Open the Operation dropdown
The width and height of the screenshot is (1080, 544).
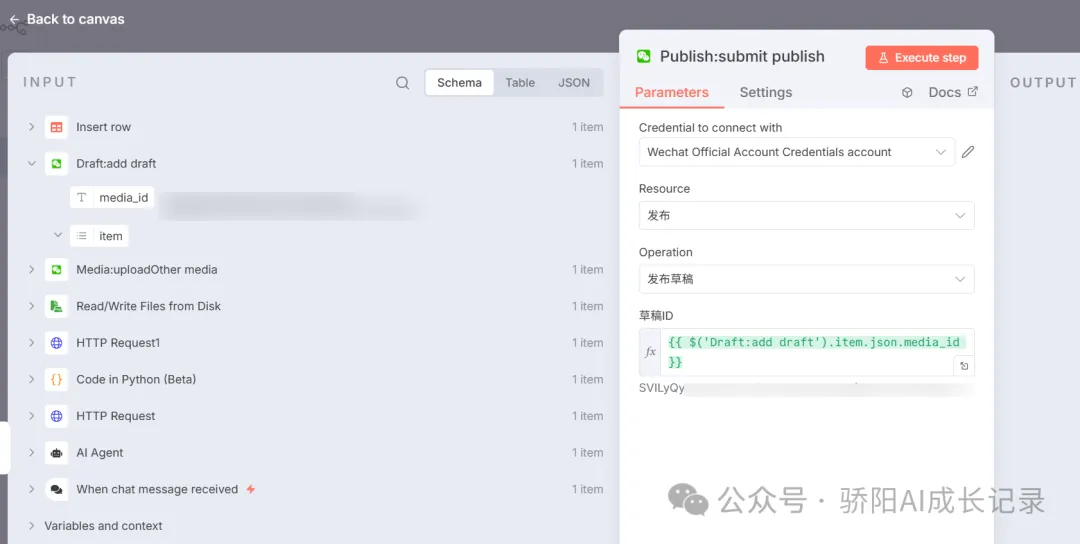pos(807,279)
